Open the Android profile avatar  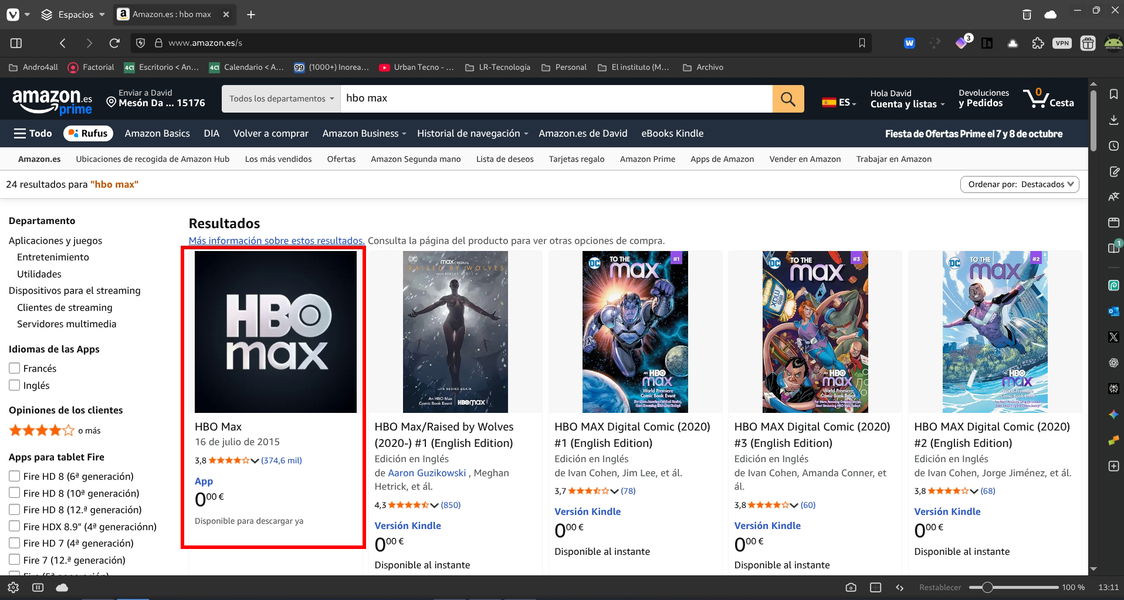click(x=1112, y=43)
